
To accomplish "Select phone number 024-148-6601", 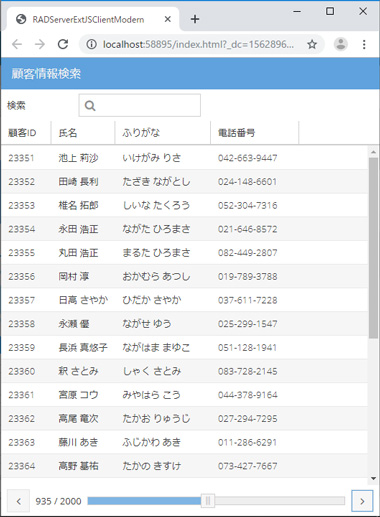I will click(247, 181).
